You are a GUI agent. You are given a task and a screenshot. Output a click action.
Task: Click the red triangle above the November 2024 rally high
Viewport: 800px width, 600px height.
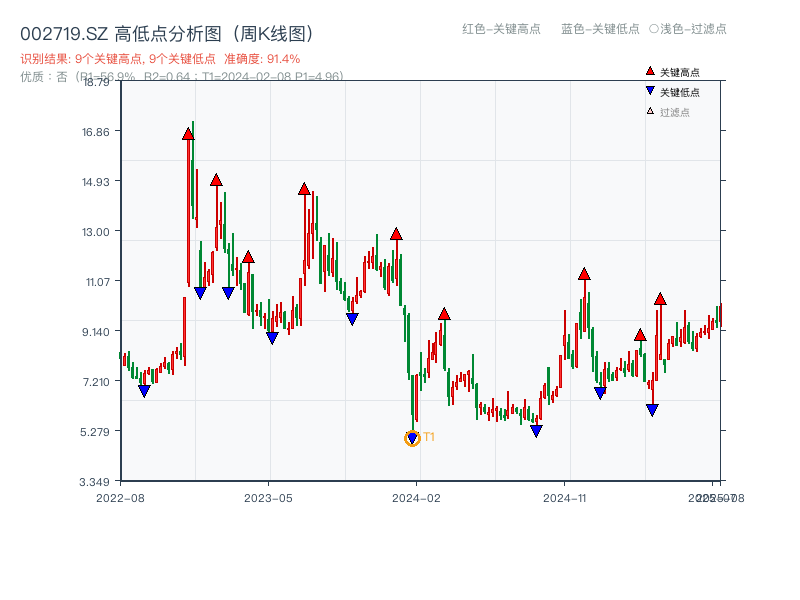point(584,271)
